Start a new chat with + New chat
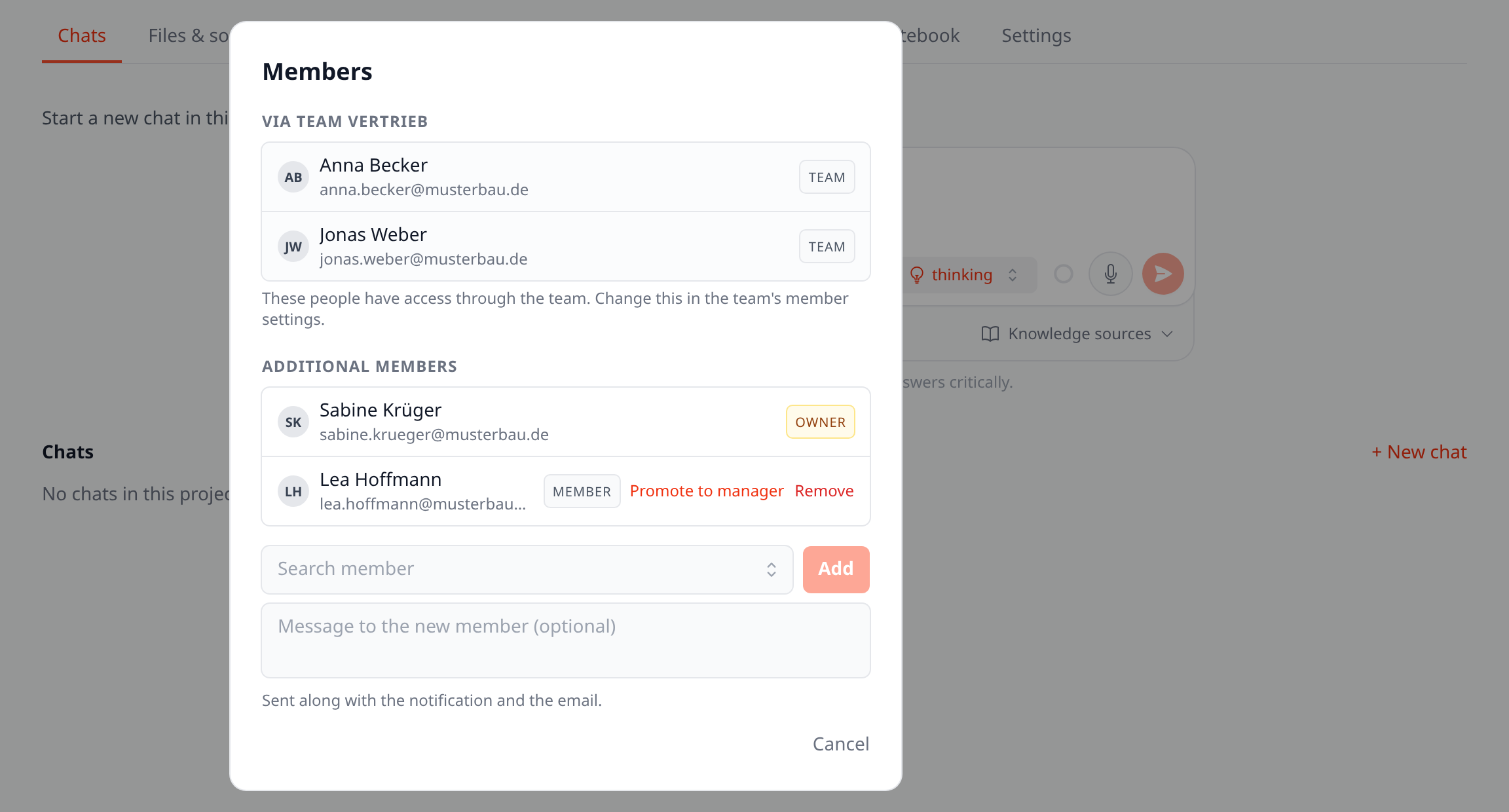 tap(1419, 452)
